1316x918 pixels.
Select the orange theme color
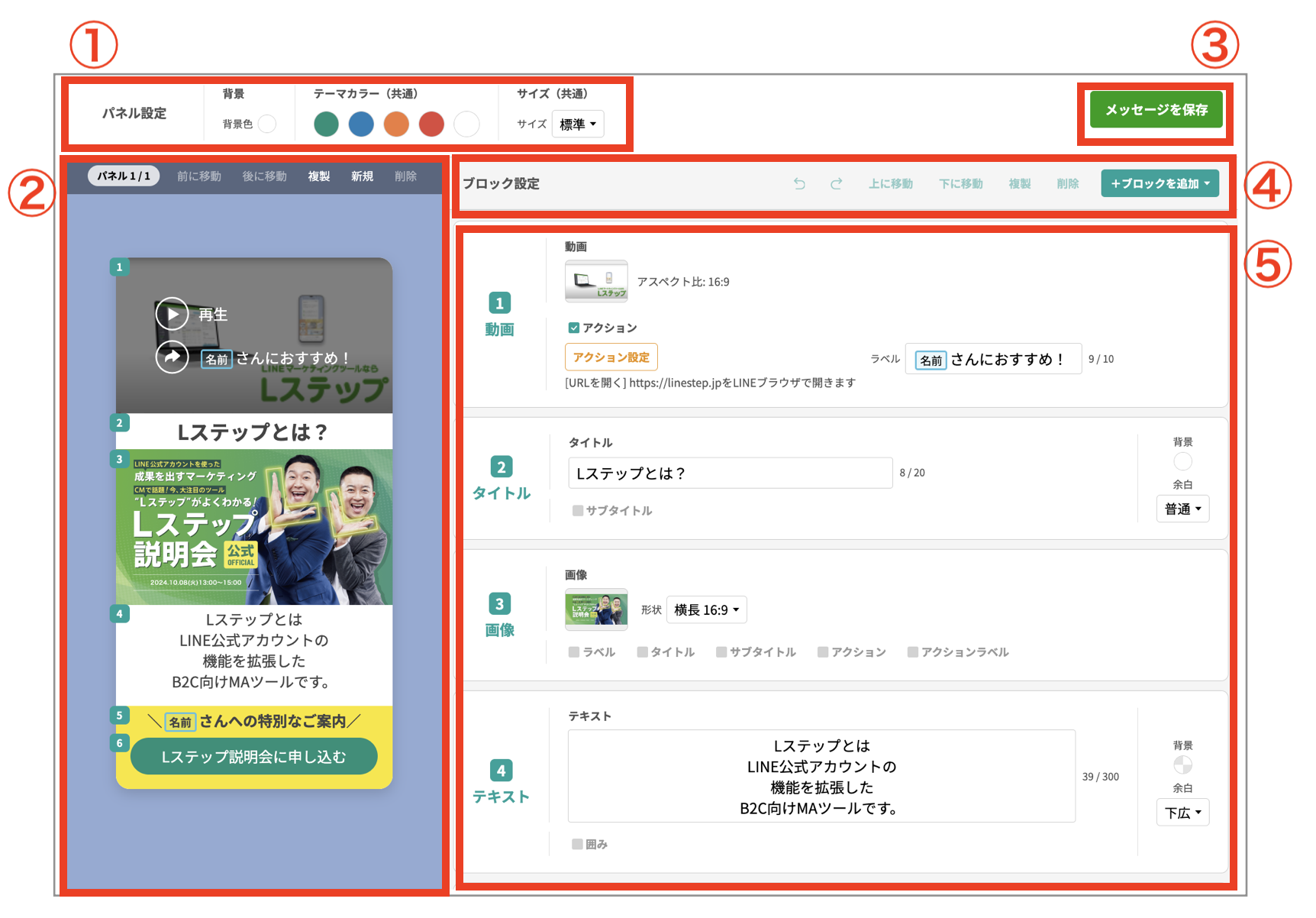tap(396, 124)
